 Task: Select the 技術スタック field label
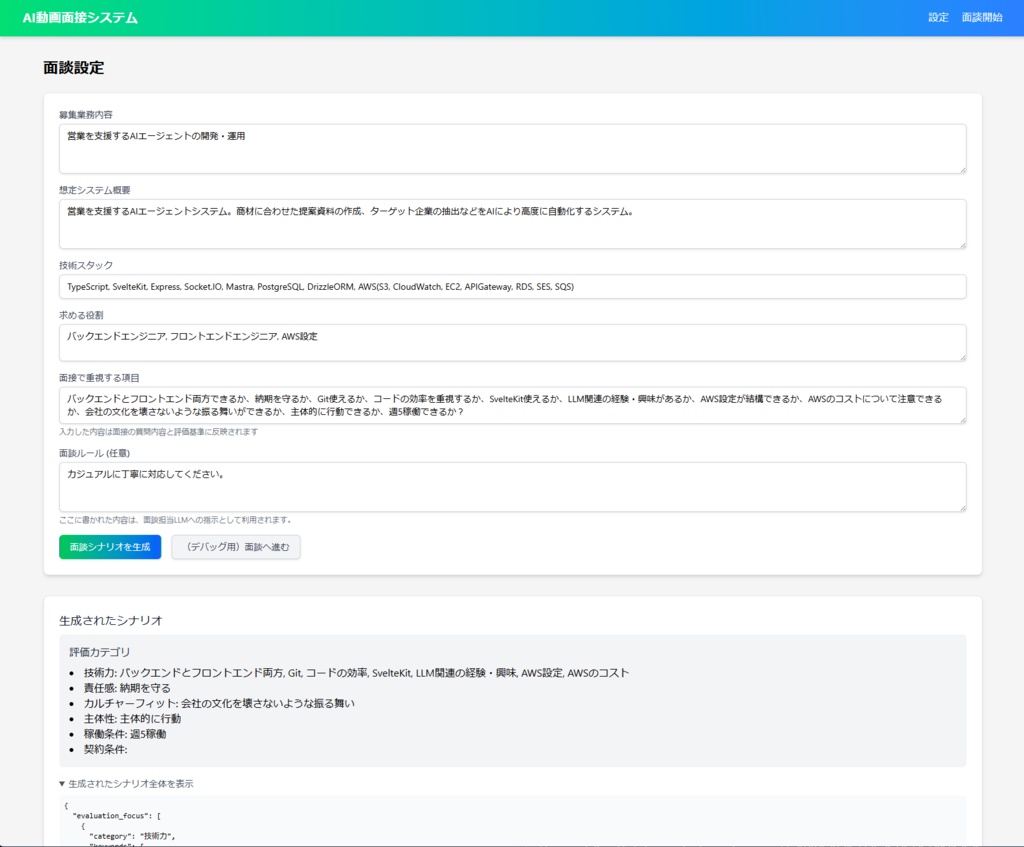point(86,265)
